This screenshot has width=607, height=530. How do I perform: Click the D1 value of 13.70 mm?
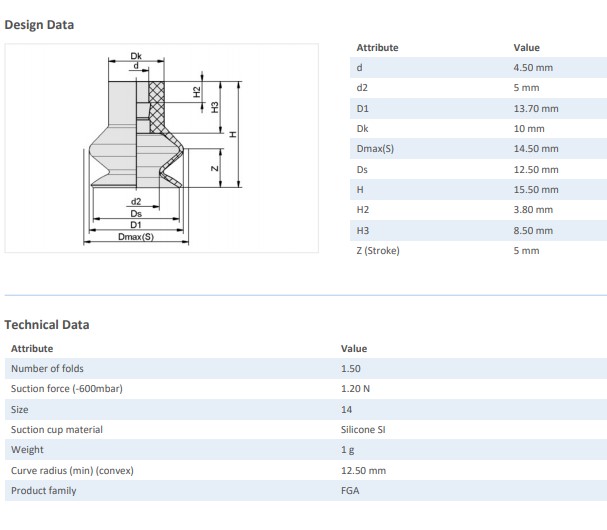[x=535, y=108]
